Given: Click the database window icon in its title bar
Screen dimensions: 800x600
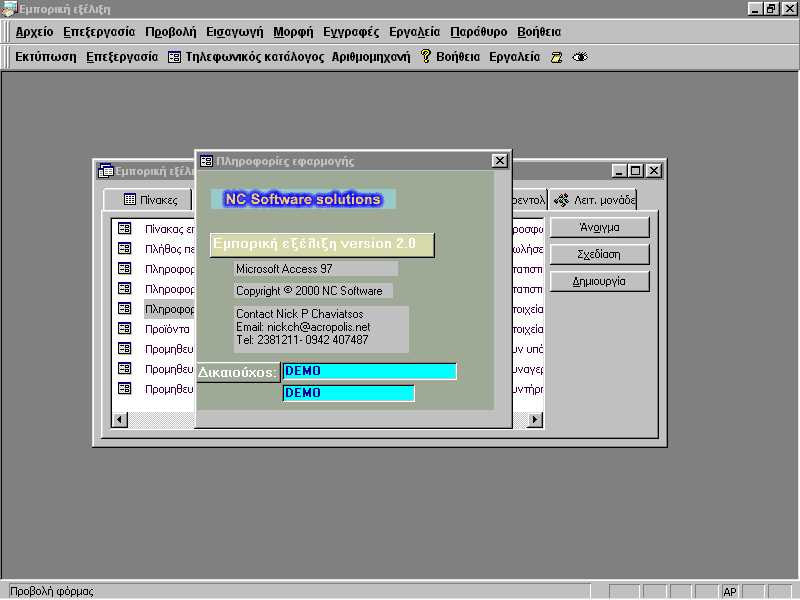Looking at the screenshot, I should [106, 170].
